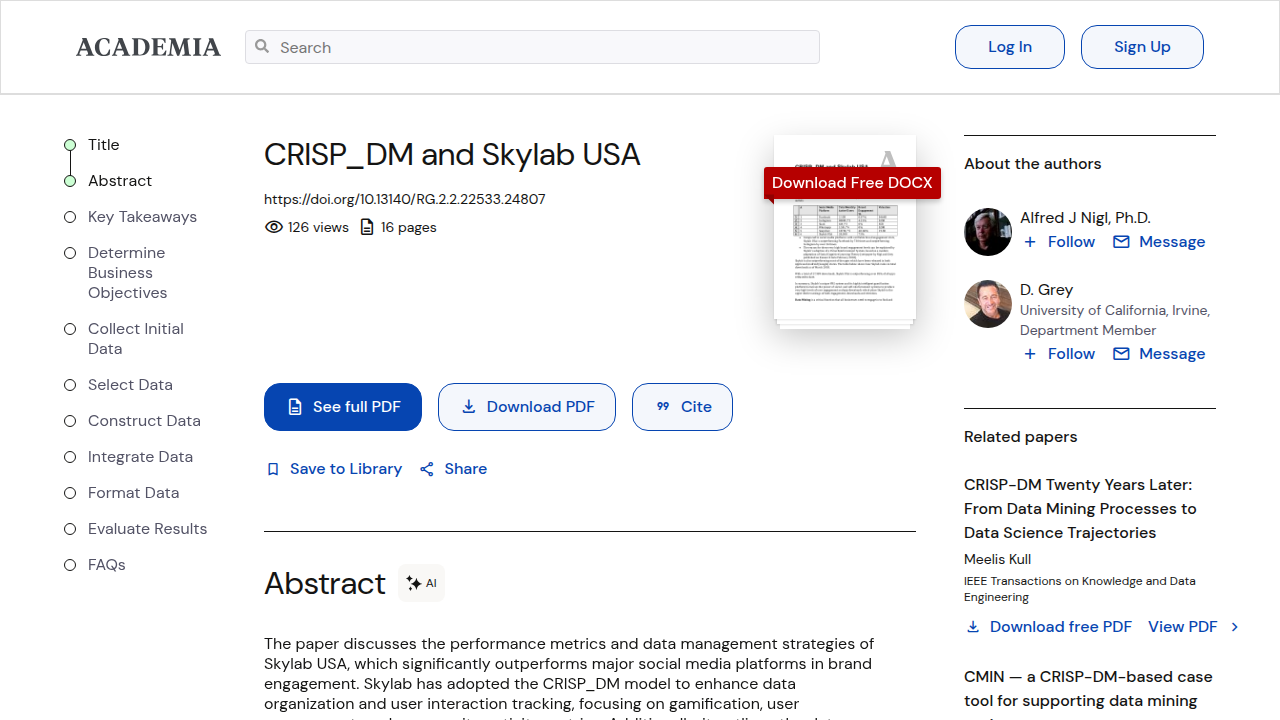This screenshot has width=1280, height=720.
Task: Click Alfred J Nigl's profile photo
Action: point(988,232)
